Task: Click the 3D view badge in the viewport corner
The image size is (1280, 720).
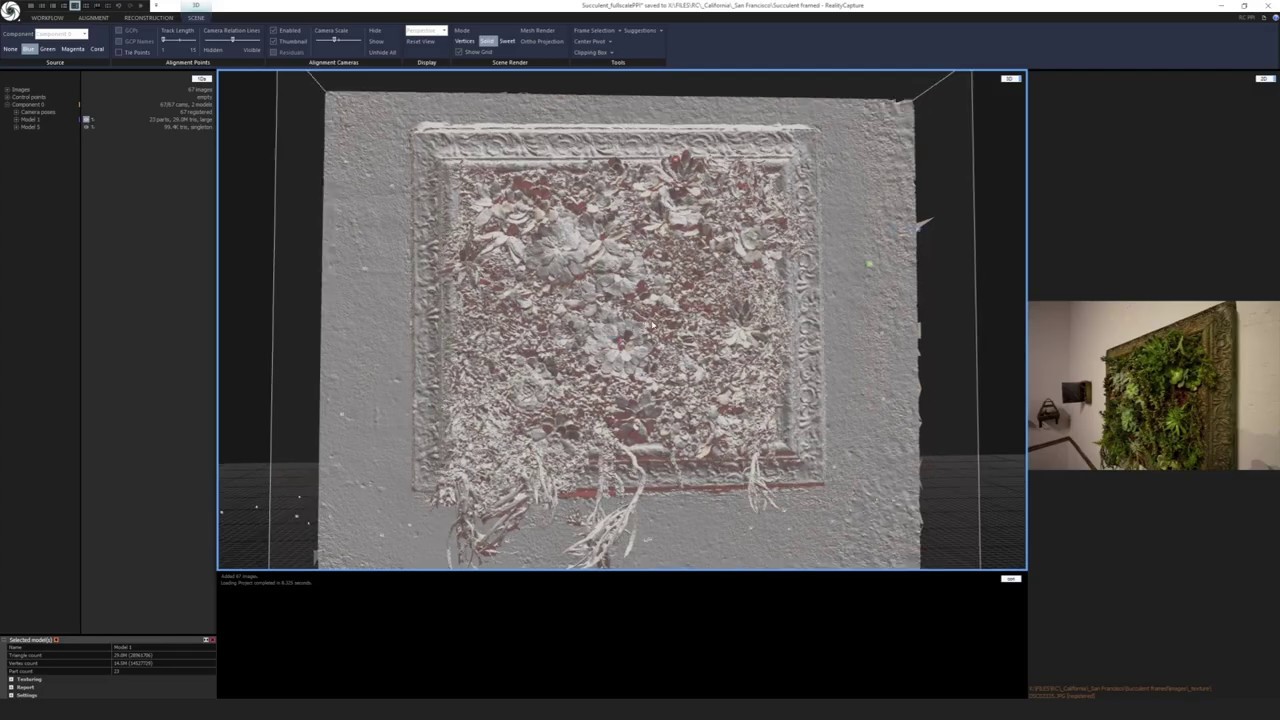Action: coord(1011,78)
